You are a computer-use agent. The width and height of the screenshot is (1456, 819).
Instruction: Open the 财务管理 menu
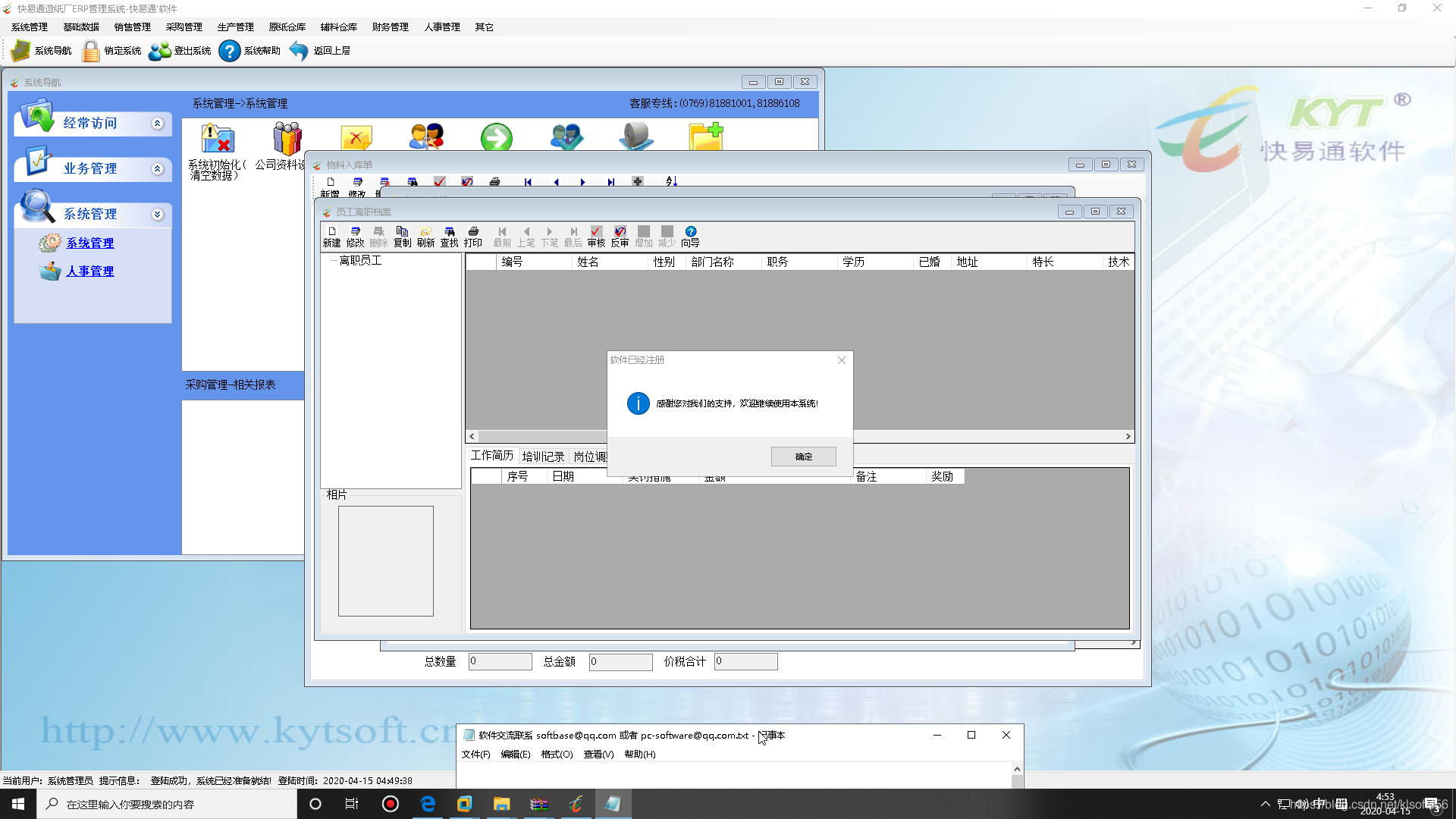pyautogui.click(x=390, y=27)
